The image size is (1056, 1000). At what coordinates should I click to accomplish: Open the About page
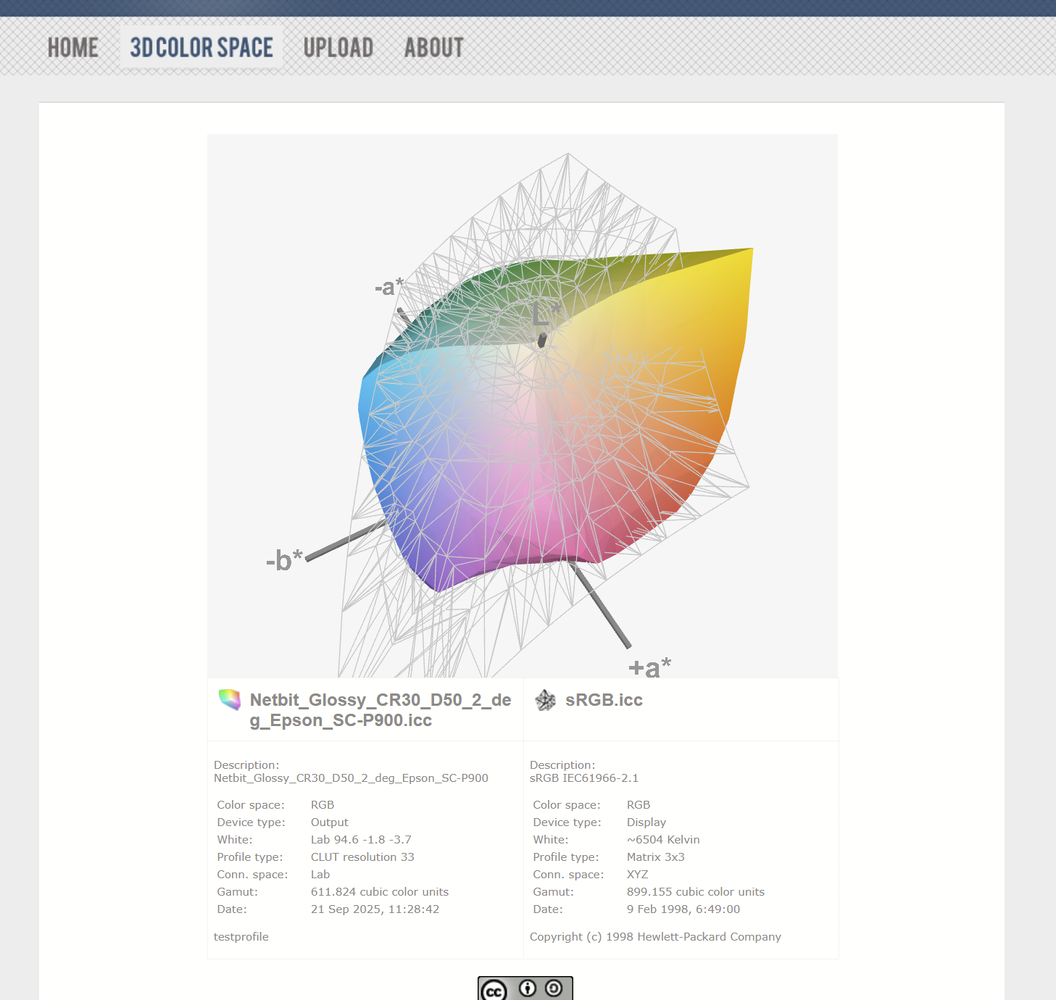coord(433,47)
